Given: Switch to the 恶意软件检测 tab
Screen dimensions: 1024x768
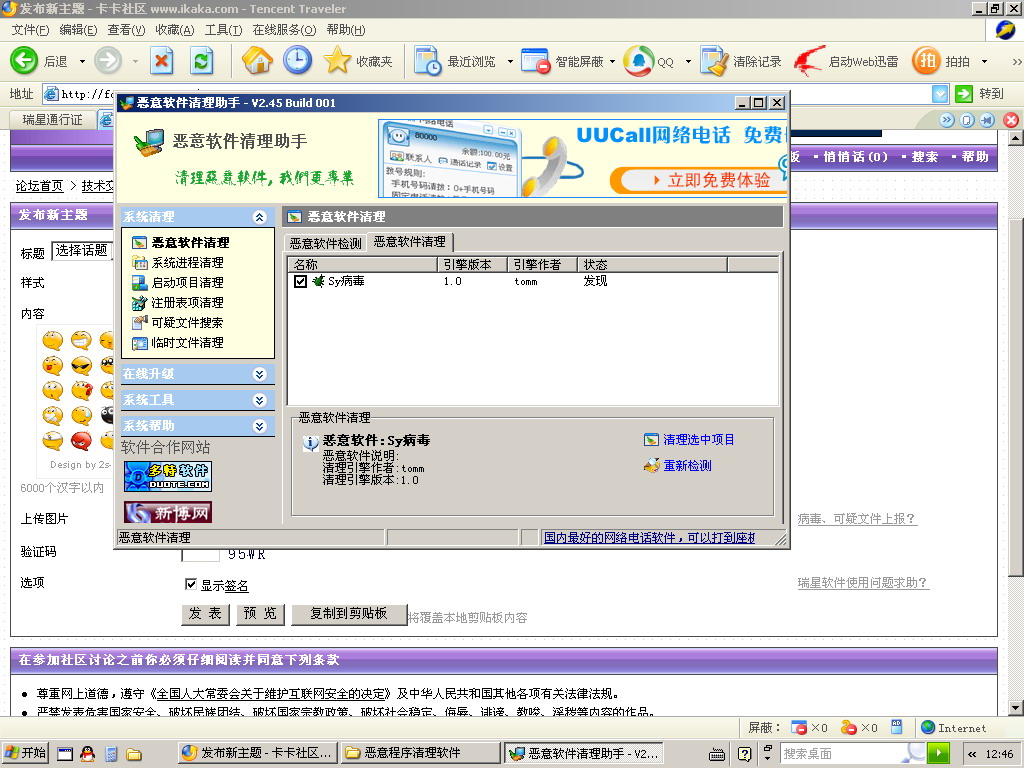Looking at the screenshot, I should coord(325,243).
